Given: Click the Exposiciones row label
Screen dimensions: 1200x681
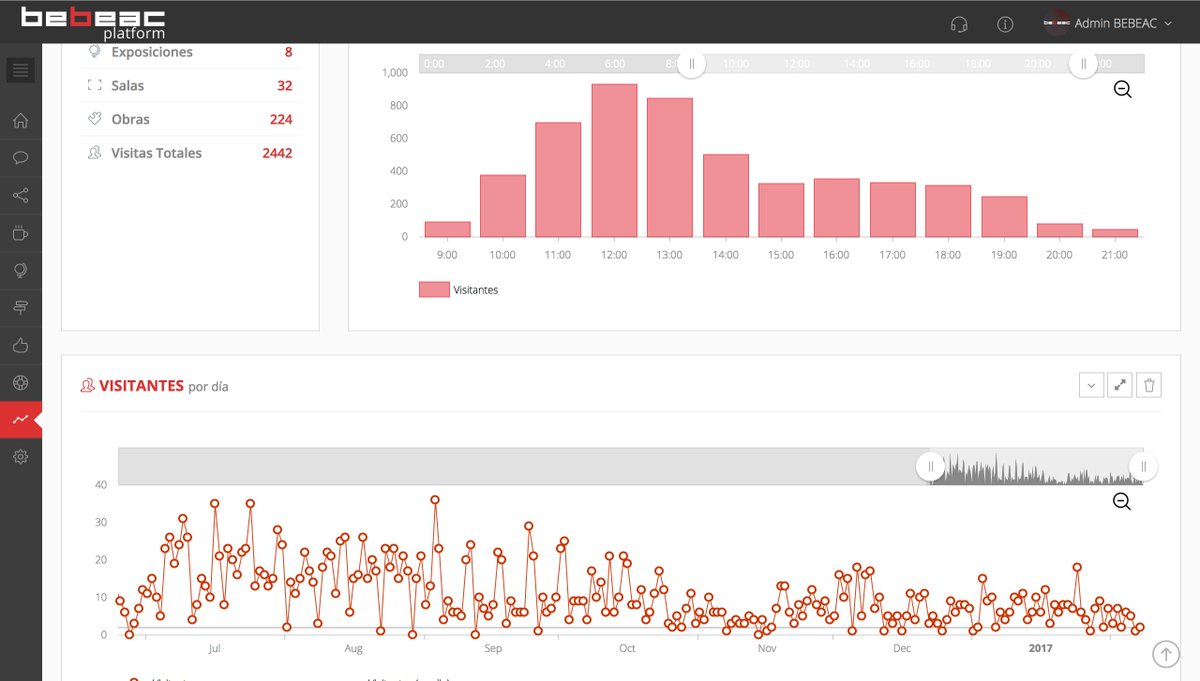Looking at the screenshot, I should coord(152,52).
